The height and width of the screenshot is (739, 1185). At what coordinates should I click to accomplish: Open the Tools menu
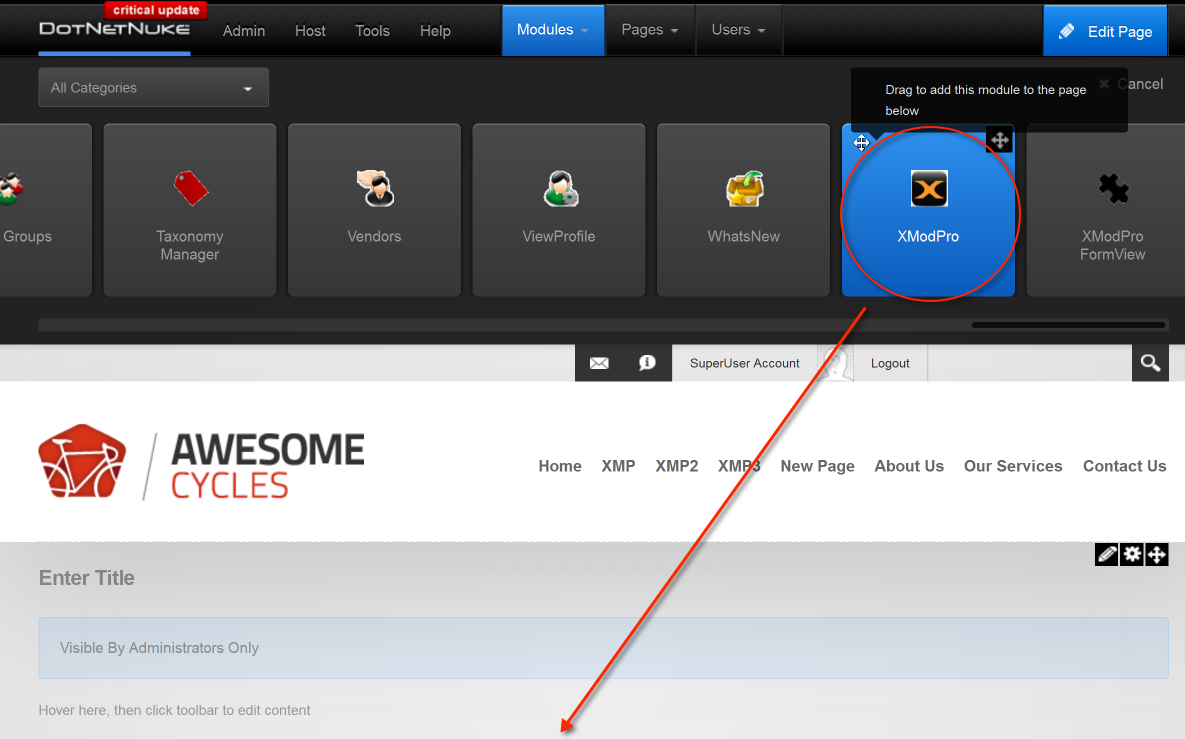click(373, 31)
